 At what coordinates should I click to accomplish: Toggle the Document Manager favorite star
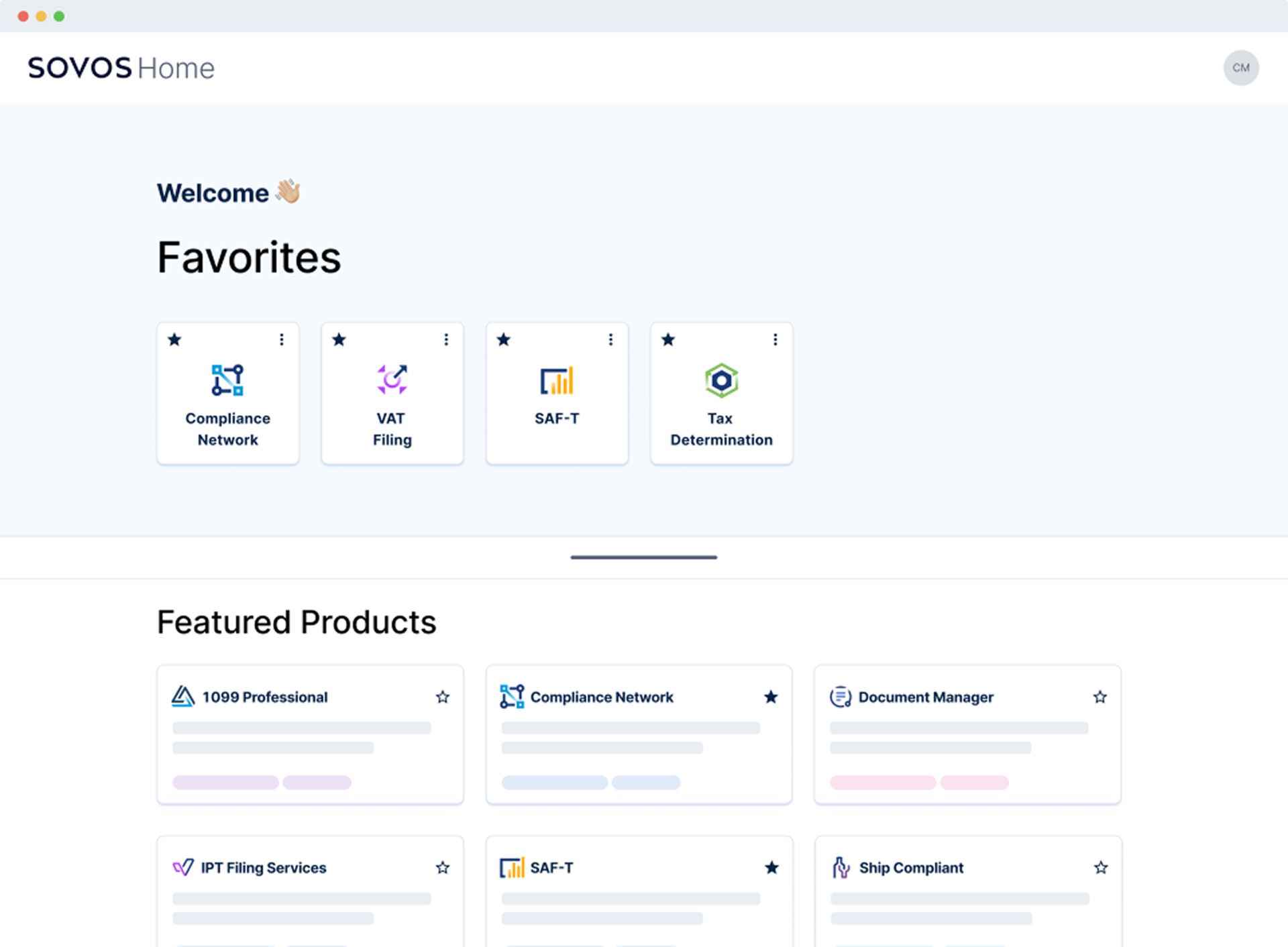(1100, 697)
